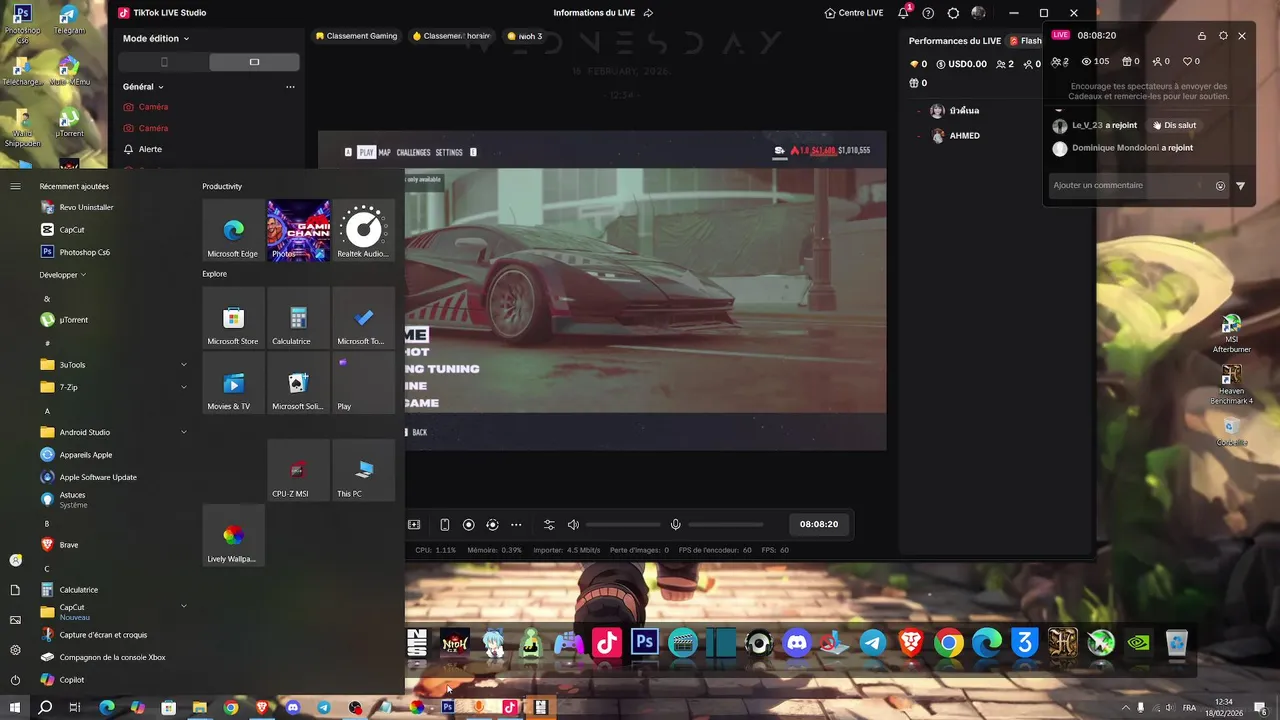Open the Classement horaire tab
Image resolution: width=1280 pixels, height=720 pixels.
tap(451, 36)
